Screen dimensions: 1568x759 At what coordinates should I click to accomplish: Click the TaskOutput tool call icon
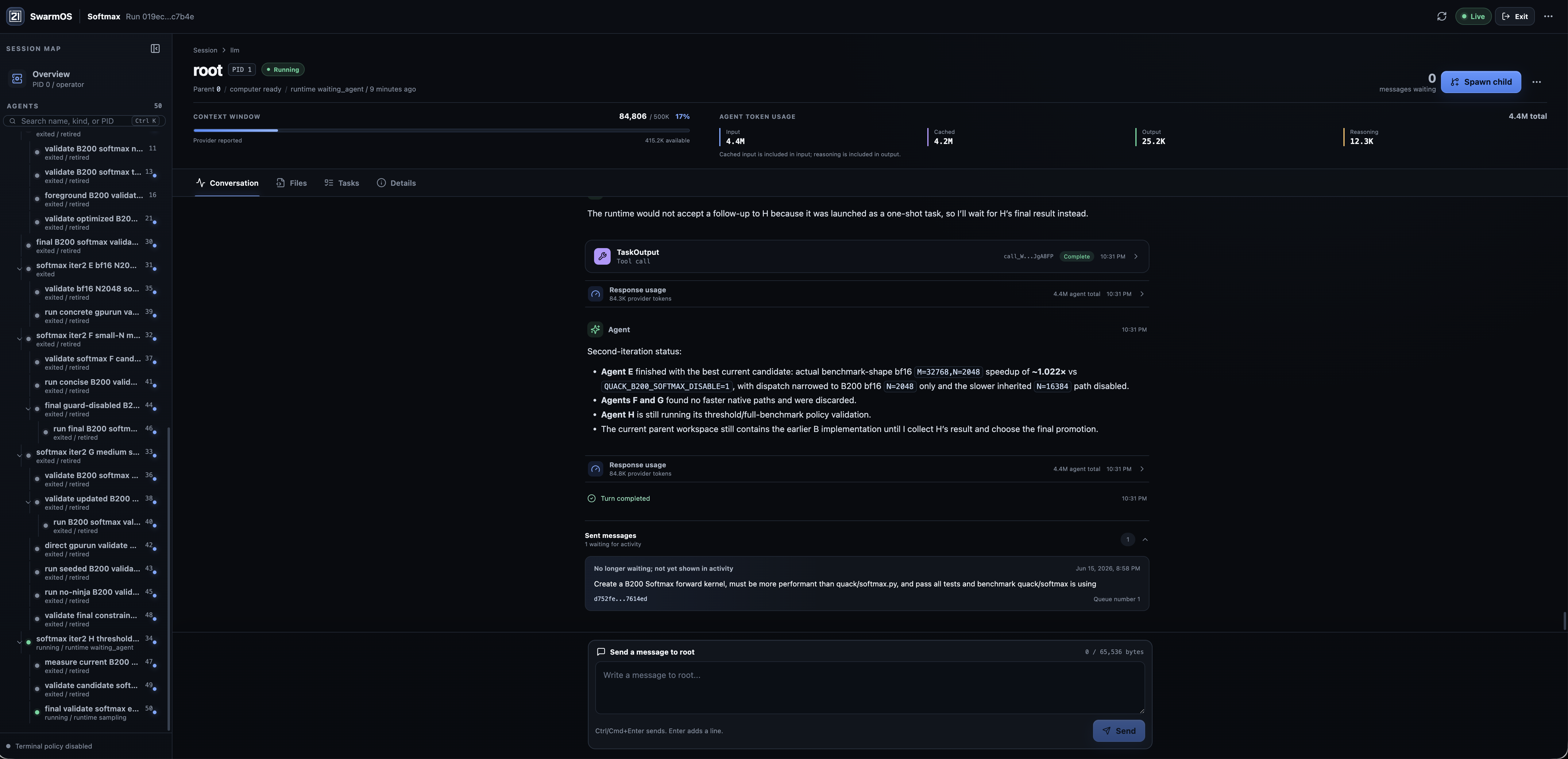602,256
